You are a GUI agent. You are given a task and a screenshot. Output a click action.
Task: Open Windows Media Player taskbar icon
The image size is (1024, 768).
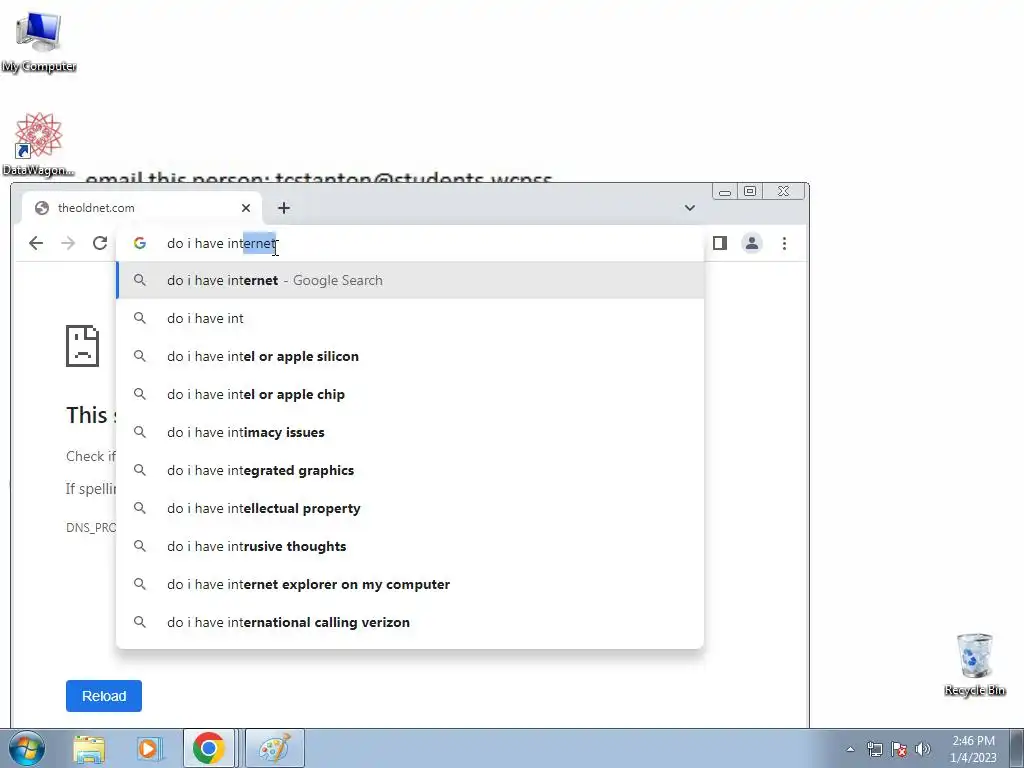coord(149,748)
